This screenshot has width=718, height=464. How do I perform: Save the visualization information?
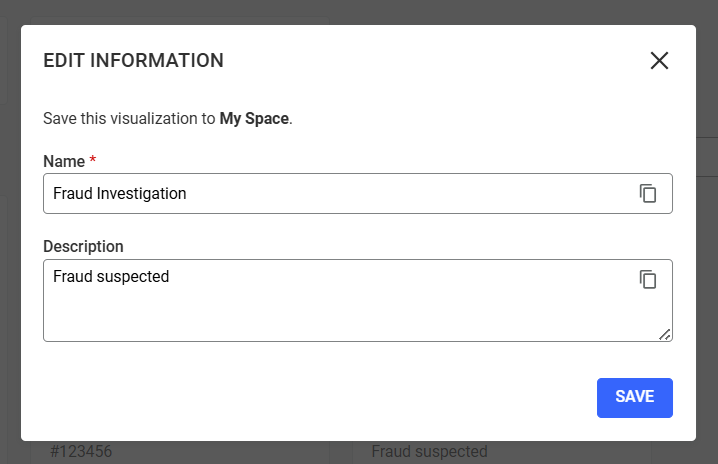coord(634,397)
